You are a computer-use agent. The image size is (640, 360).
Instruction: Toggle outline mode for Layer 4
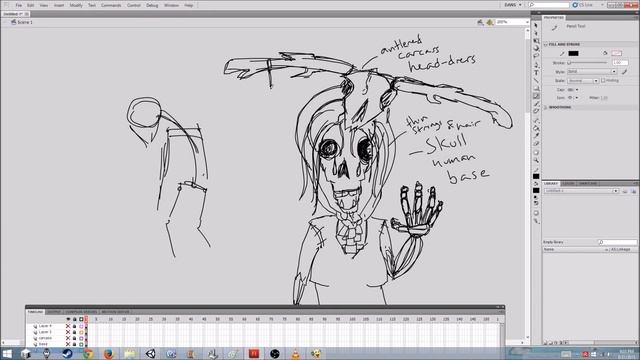tap(81, 326)
